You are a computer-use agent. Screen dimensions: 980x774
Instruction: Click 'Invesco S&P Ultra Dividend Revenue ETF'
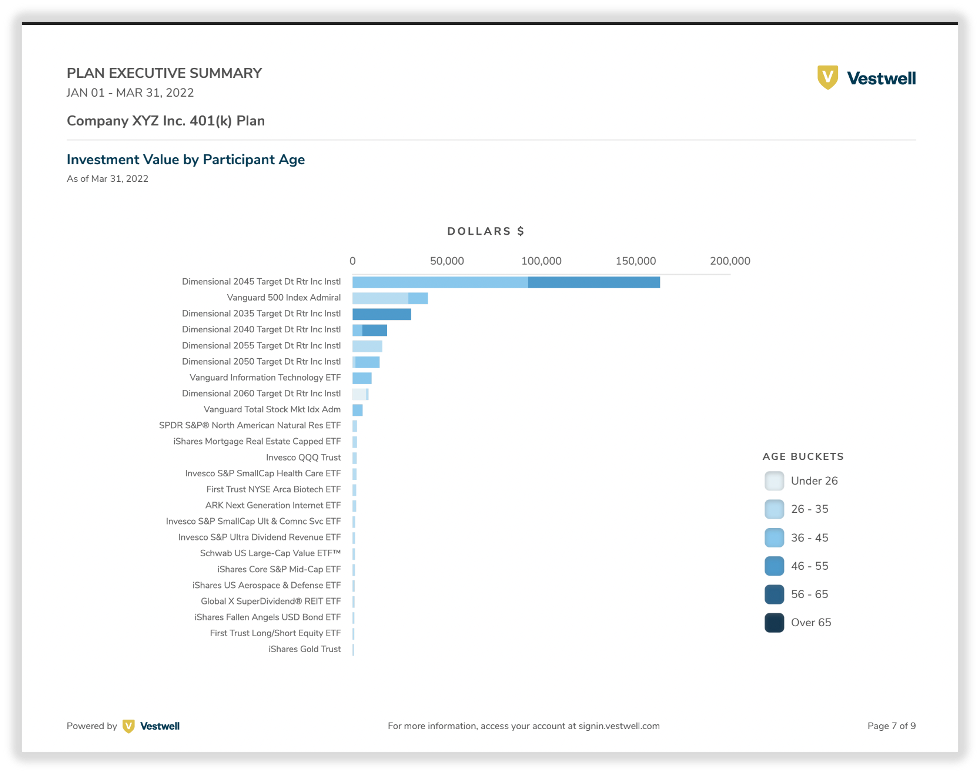(x=259, y=537)
